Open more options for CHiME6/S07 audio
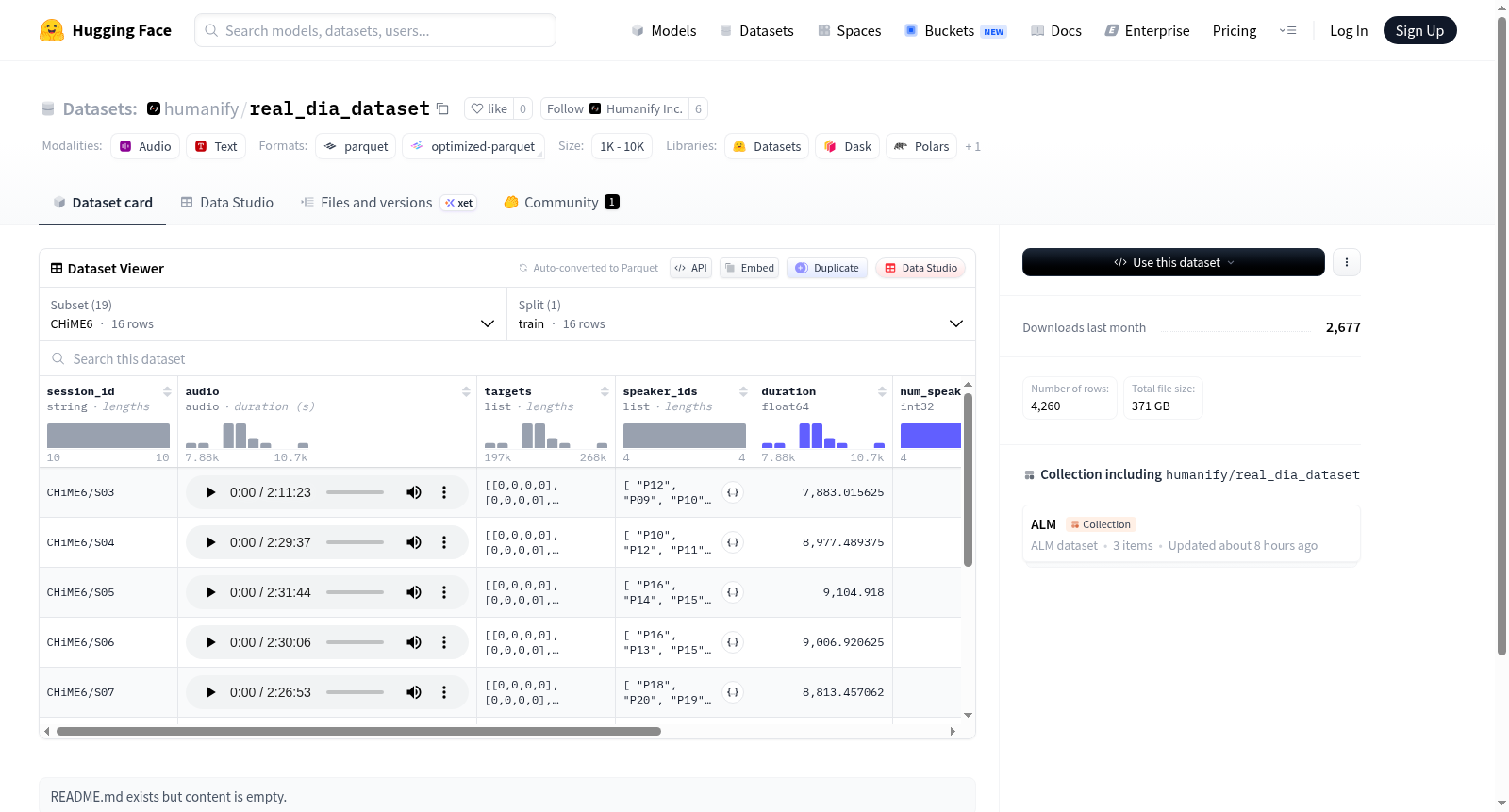The width and height of the screenshot is (1509, 812). pos(444,692)
